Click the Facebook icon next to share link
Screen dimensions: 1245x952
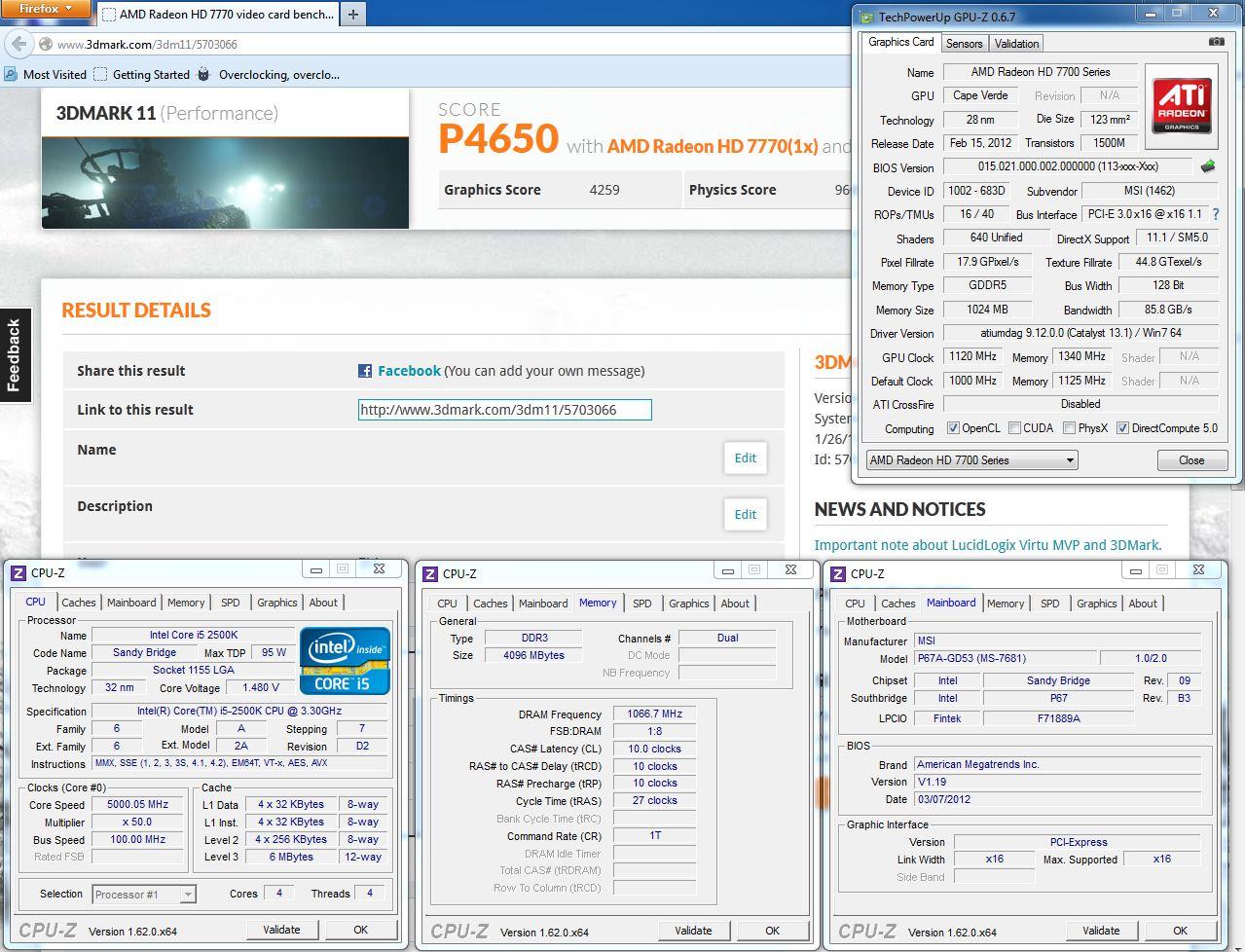pos(365,371)
